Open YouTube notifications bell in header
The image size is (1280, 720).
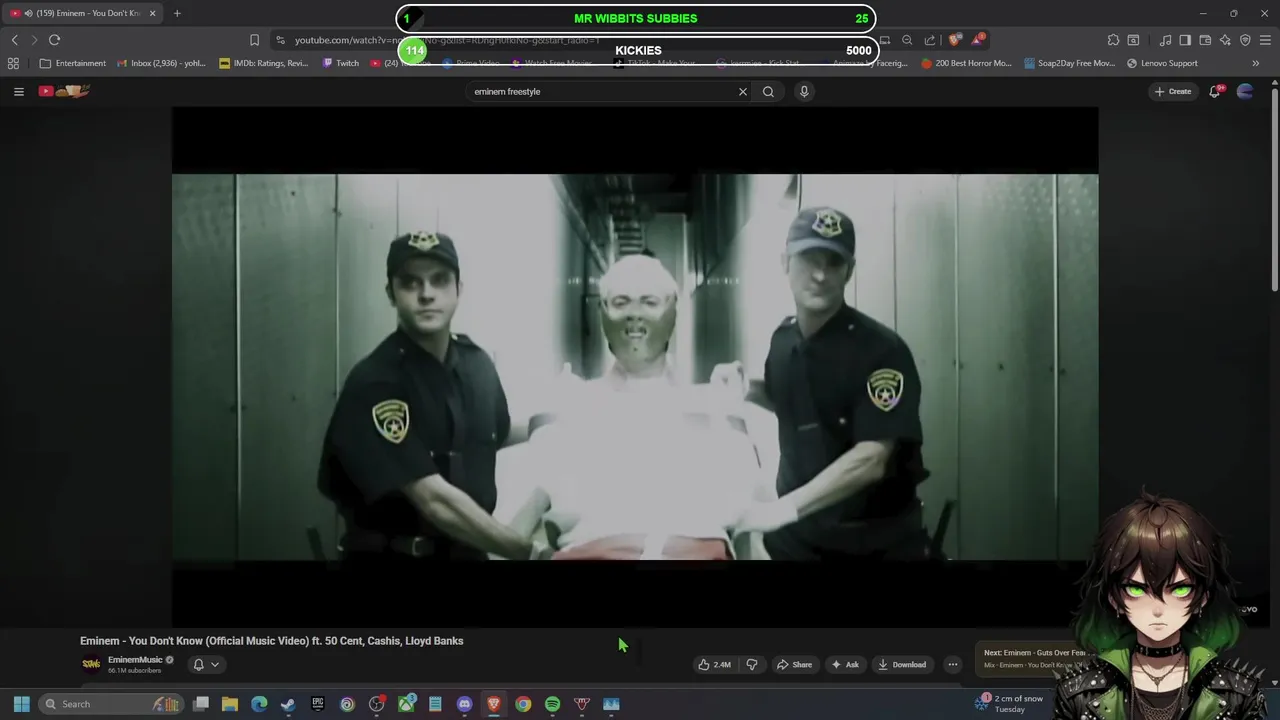click(1215, 91)
